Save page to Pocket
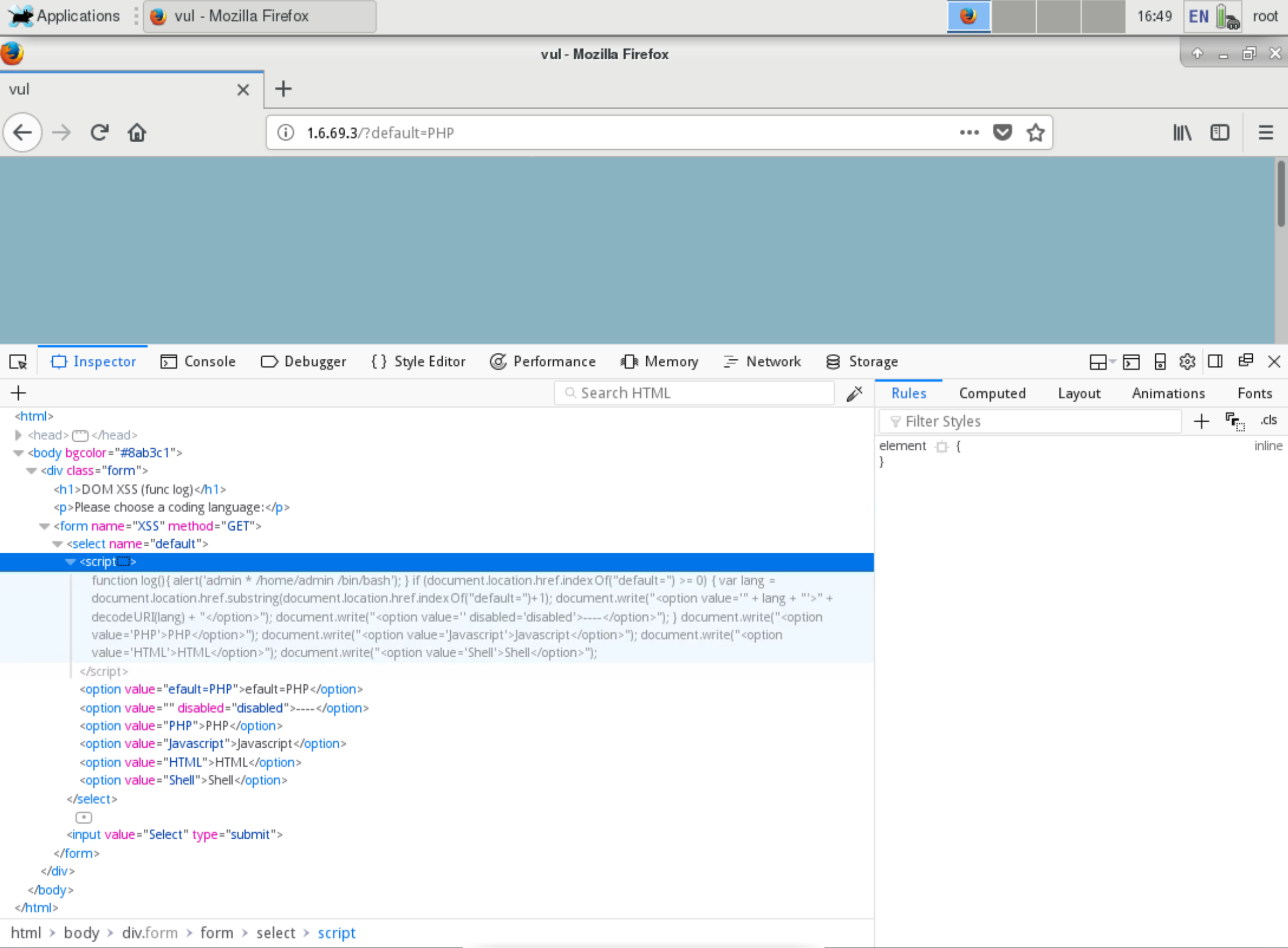Viewport: 1288px width, 948px height. pos(1002,133)
